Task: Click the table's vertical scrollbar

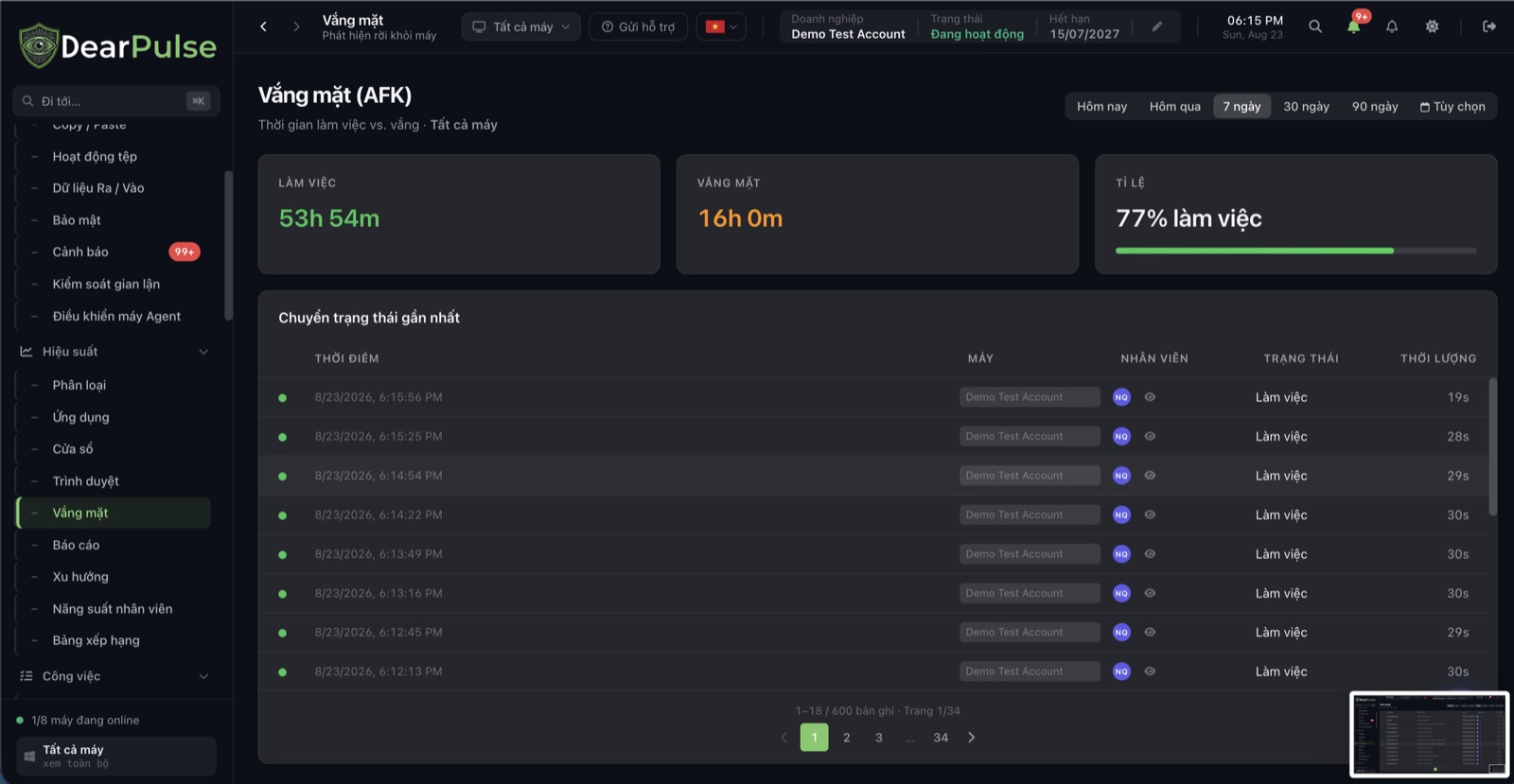Action: pyautogui.click(x=1493, y=446)
